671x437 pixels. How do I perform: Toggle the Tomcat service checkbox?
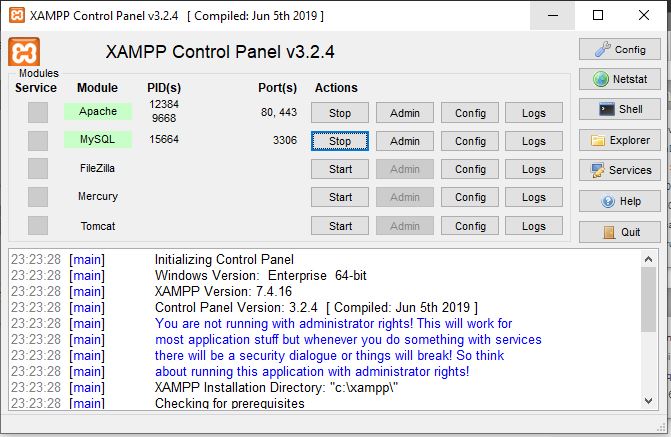click(x=38, y=226)
